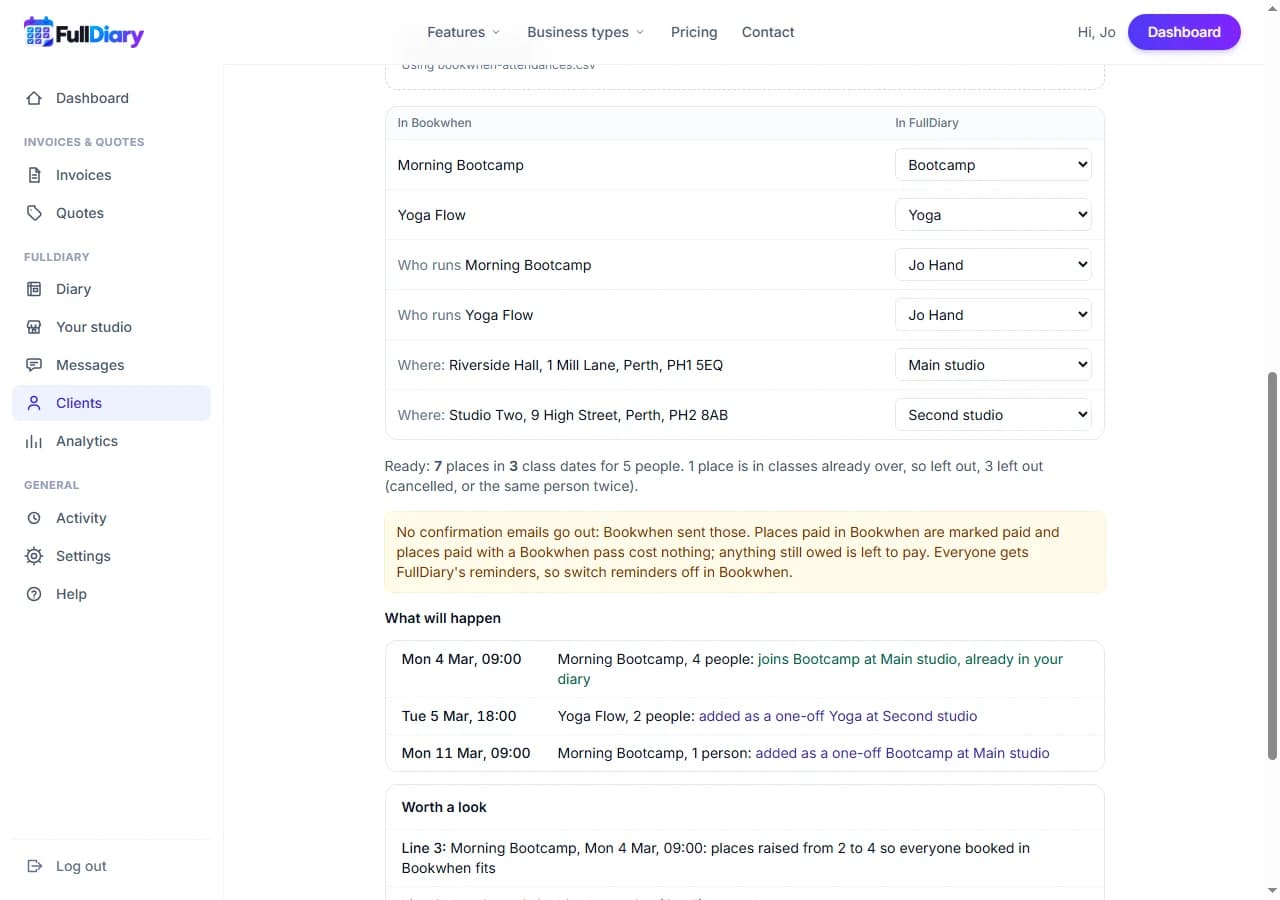Open the Contact page
The height and width of the screenshot is (900, 1280).
768,32
